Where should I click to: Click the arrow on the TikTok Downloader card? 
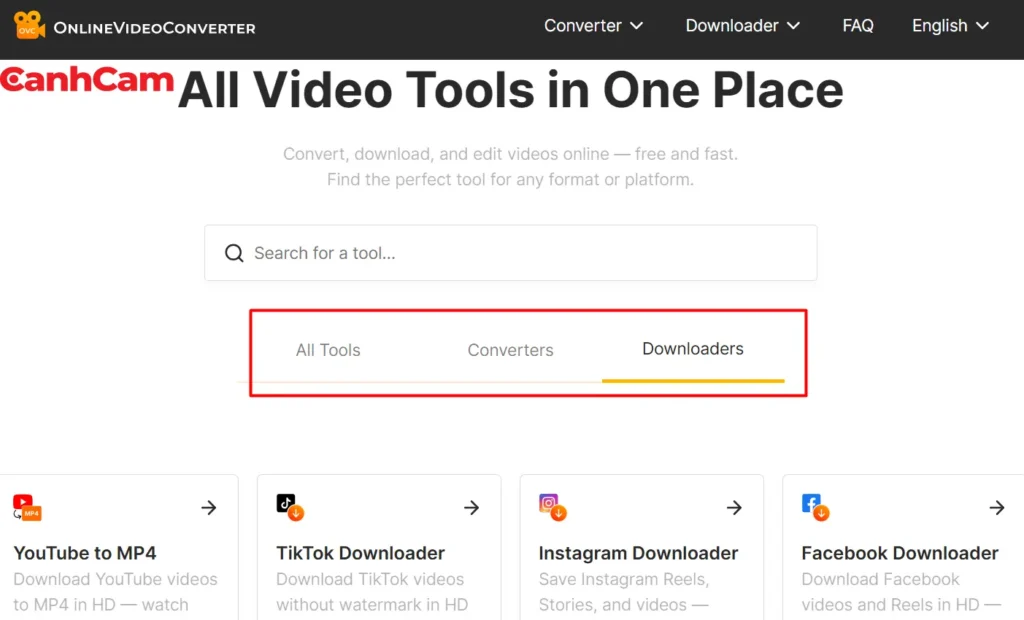pyautogui.click(x=471, y=507)
